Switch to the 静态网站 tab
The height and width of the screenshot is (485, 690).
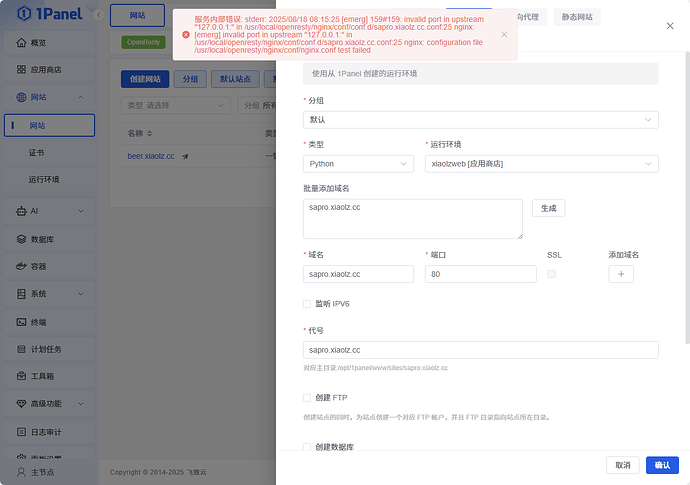(x=577, y=17)
